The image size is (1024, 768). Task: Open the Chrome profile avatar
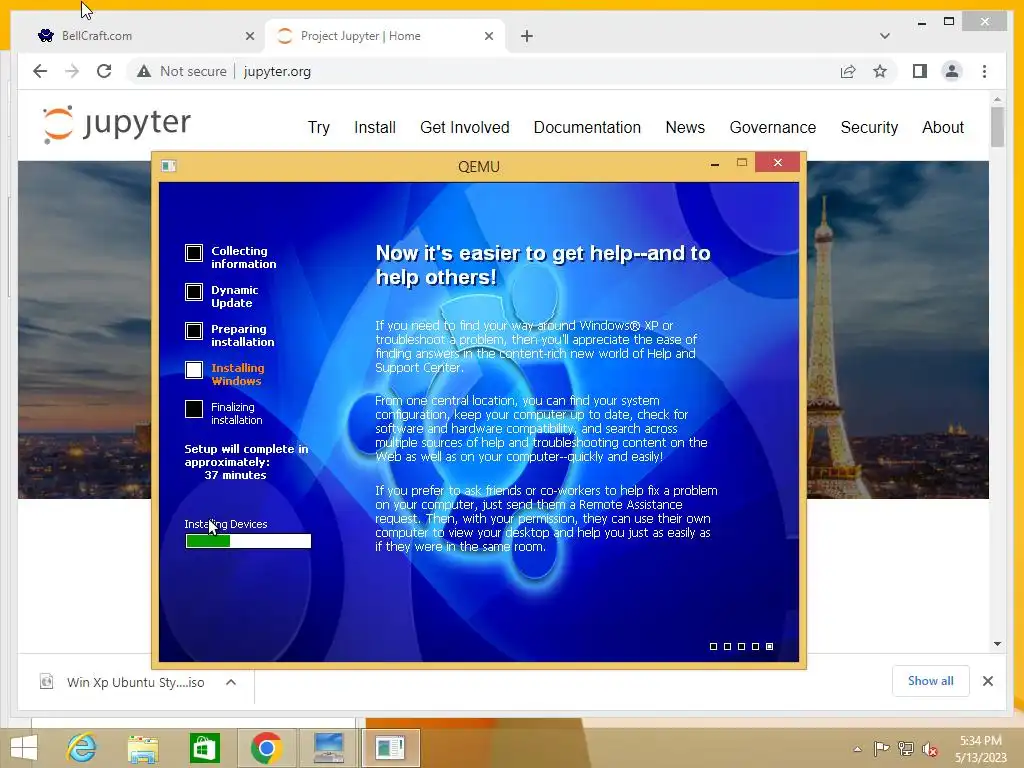[x=952, y=71]
